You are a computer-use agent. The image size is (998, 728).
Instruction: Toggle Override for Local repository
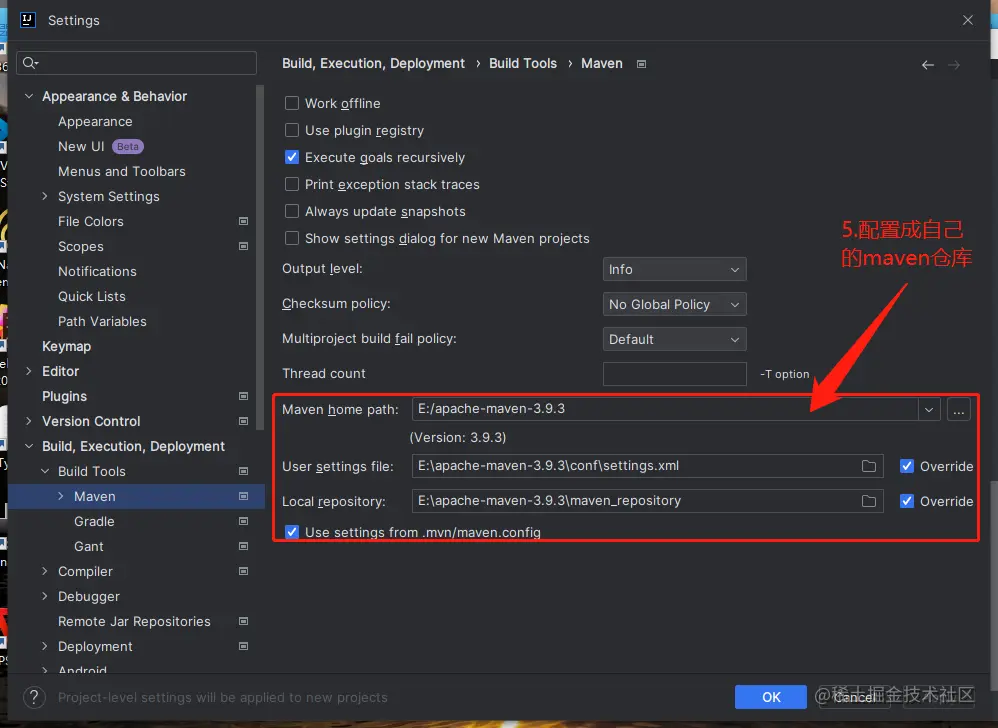coord(907,501)
